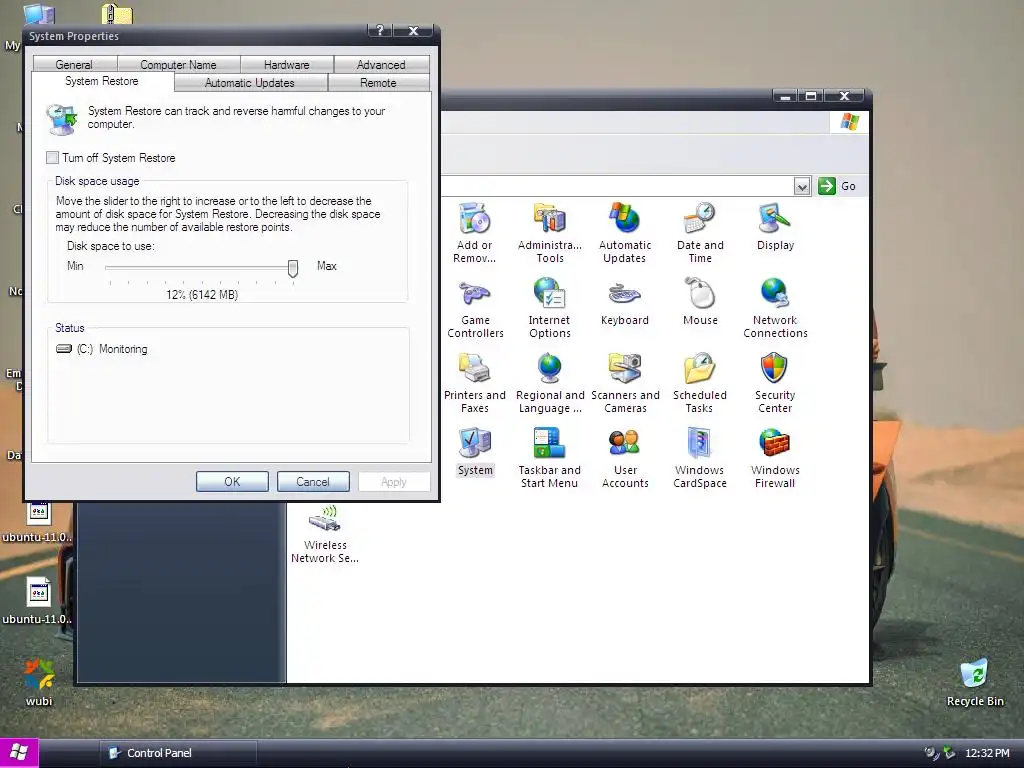Screen dimensions: 1024x768
Task: Click the help question mark button
Action: [380, 31]
